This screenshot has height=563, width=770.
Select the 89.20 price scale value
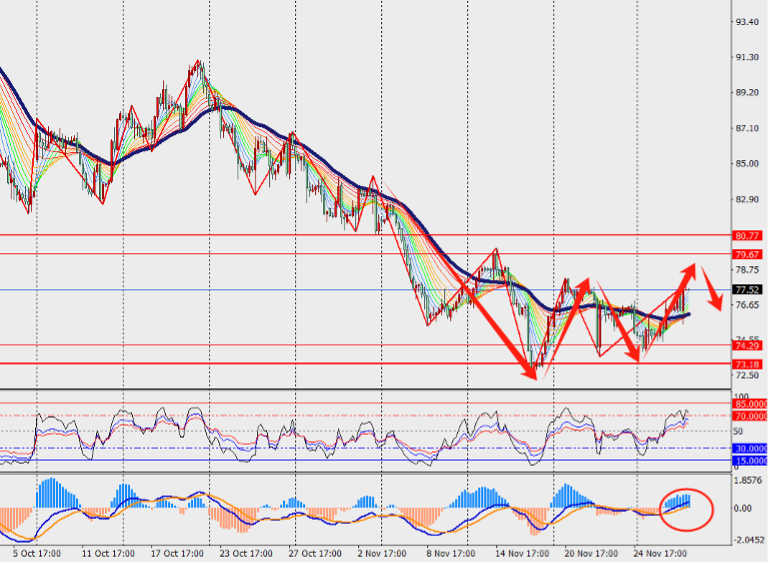click(747, 93)
